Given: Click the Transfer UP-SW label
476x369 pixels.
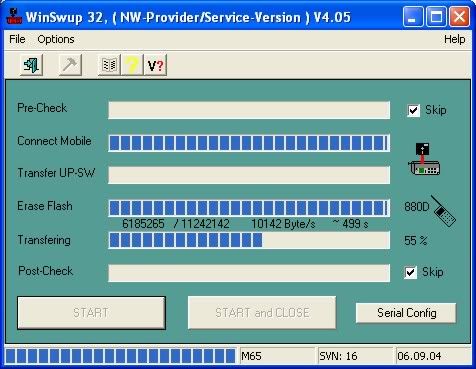Looking at the screenshot, I should (56, 173).
